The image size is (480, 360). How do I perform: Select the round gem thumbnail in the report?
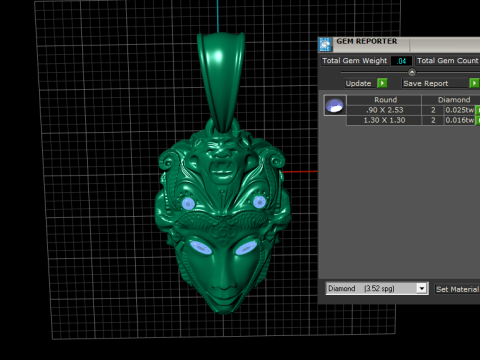click(335, 105)
